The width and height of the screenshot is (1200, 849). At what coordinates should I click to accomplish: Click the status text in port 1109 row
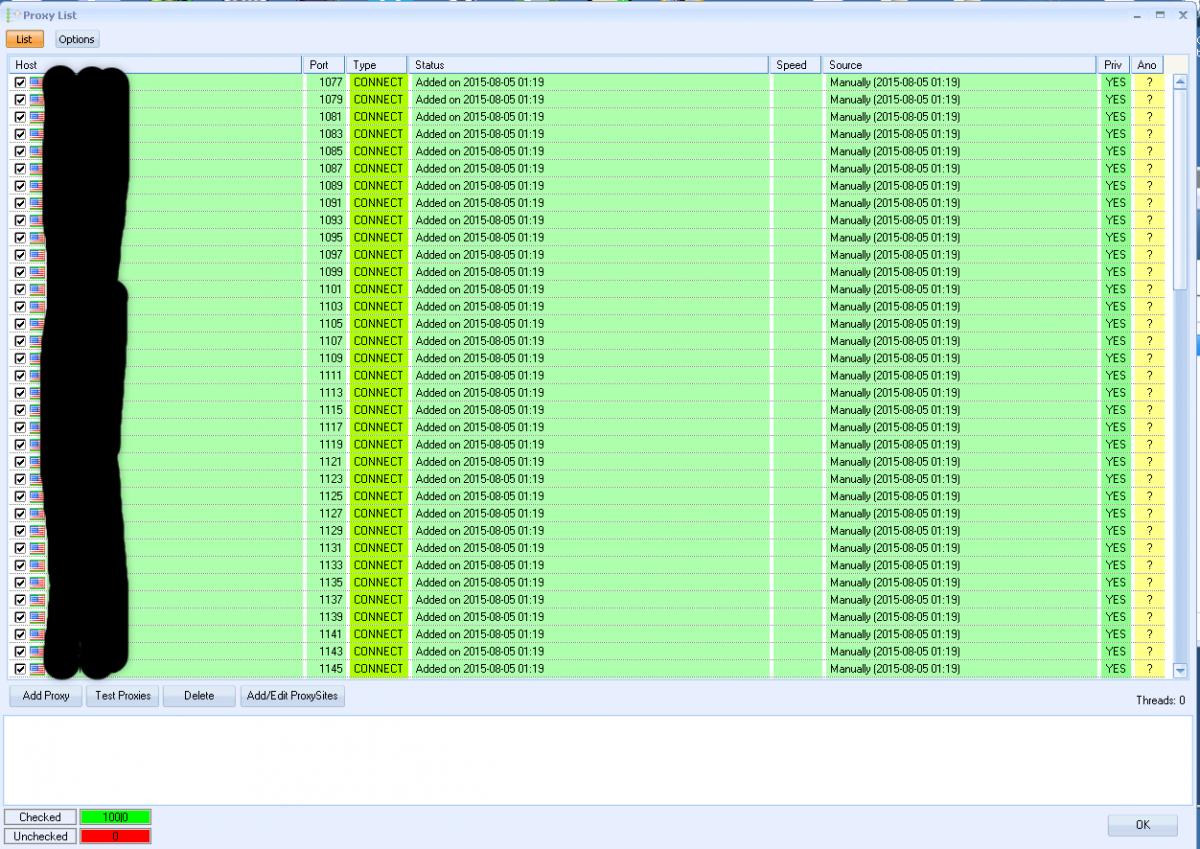(x=480, y=358)
